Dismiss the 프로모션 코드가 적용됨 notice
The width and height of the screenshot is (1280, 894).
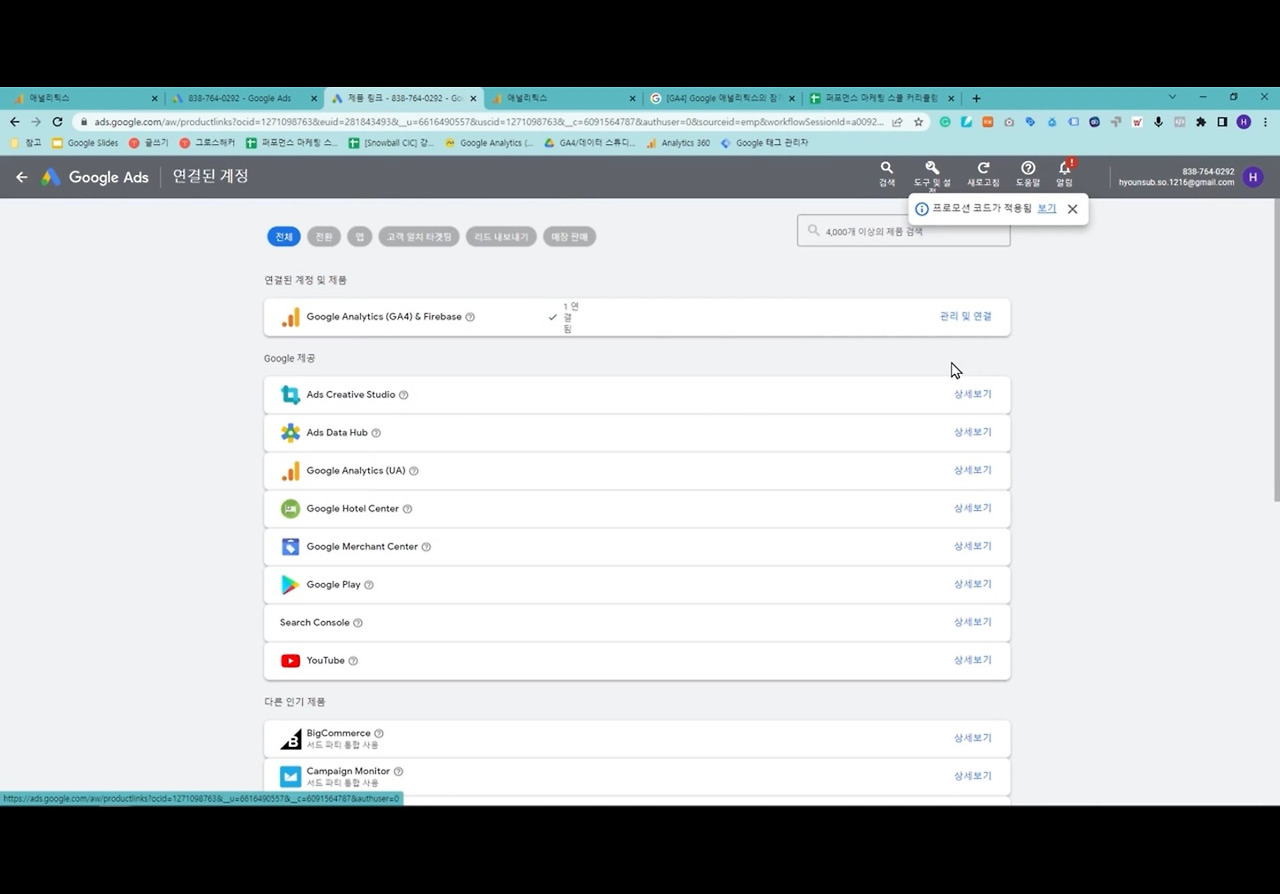(x=1072, y=209)
